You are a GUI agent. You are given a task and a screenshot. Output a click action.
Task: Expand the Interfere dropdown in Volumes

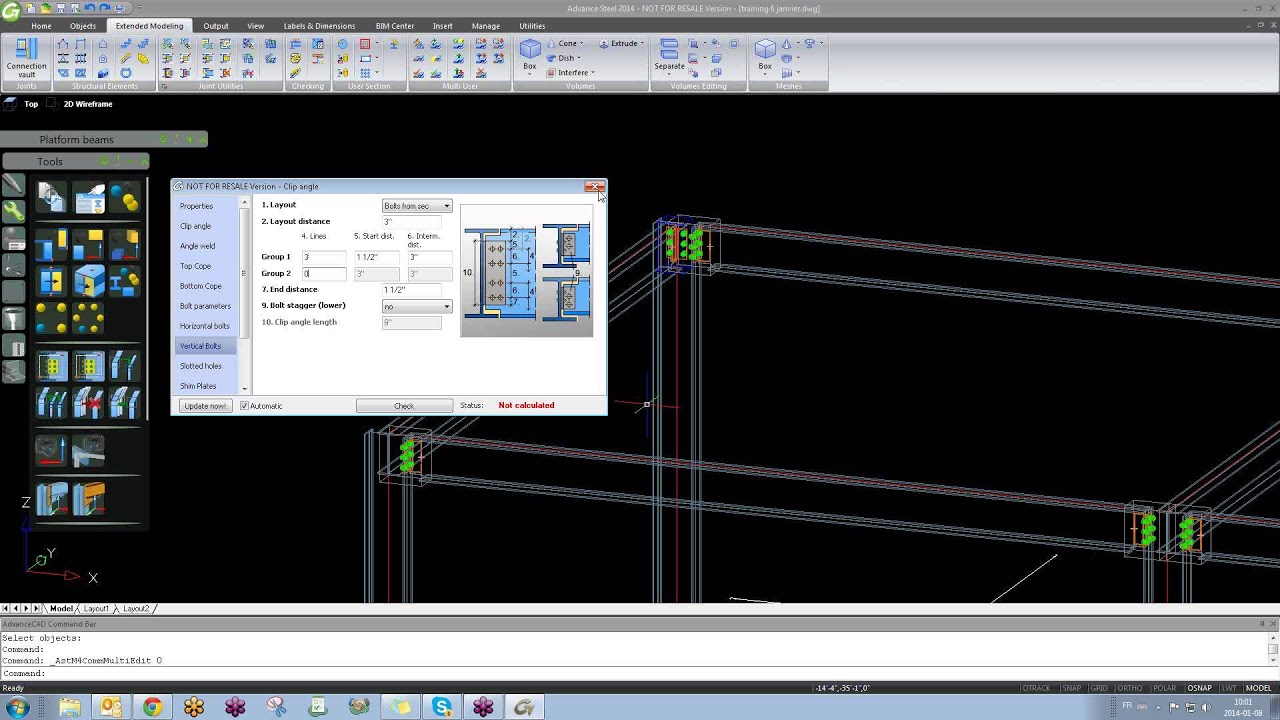[593, 73]
